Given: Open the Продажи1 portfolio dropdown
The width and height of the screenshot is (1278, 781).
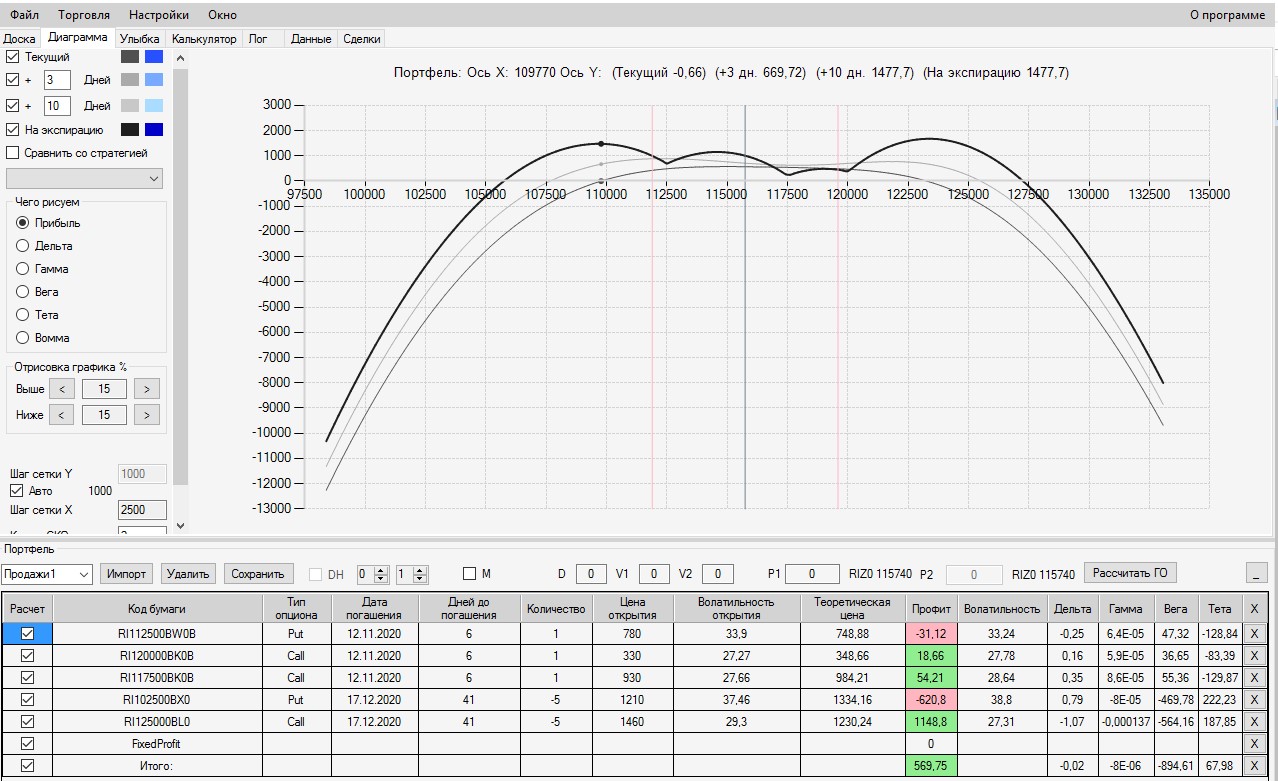Looking at the screenshot, I should click(47, 574).
